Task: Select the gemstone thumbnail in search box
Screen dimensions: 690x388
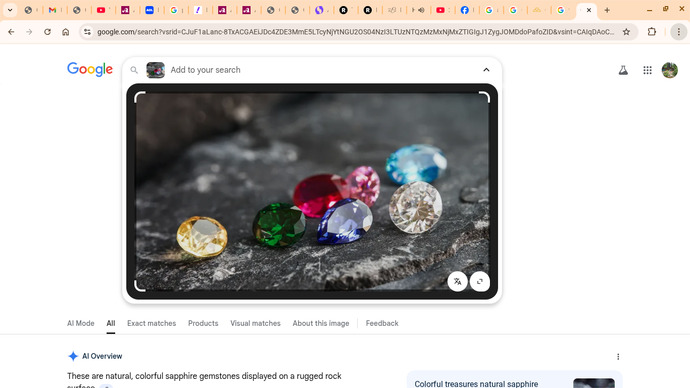Action: point(155,70)
